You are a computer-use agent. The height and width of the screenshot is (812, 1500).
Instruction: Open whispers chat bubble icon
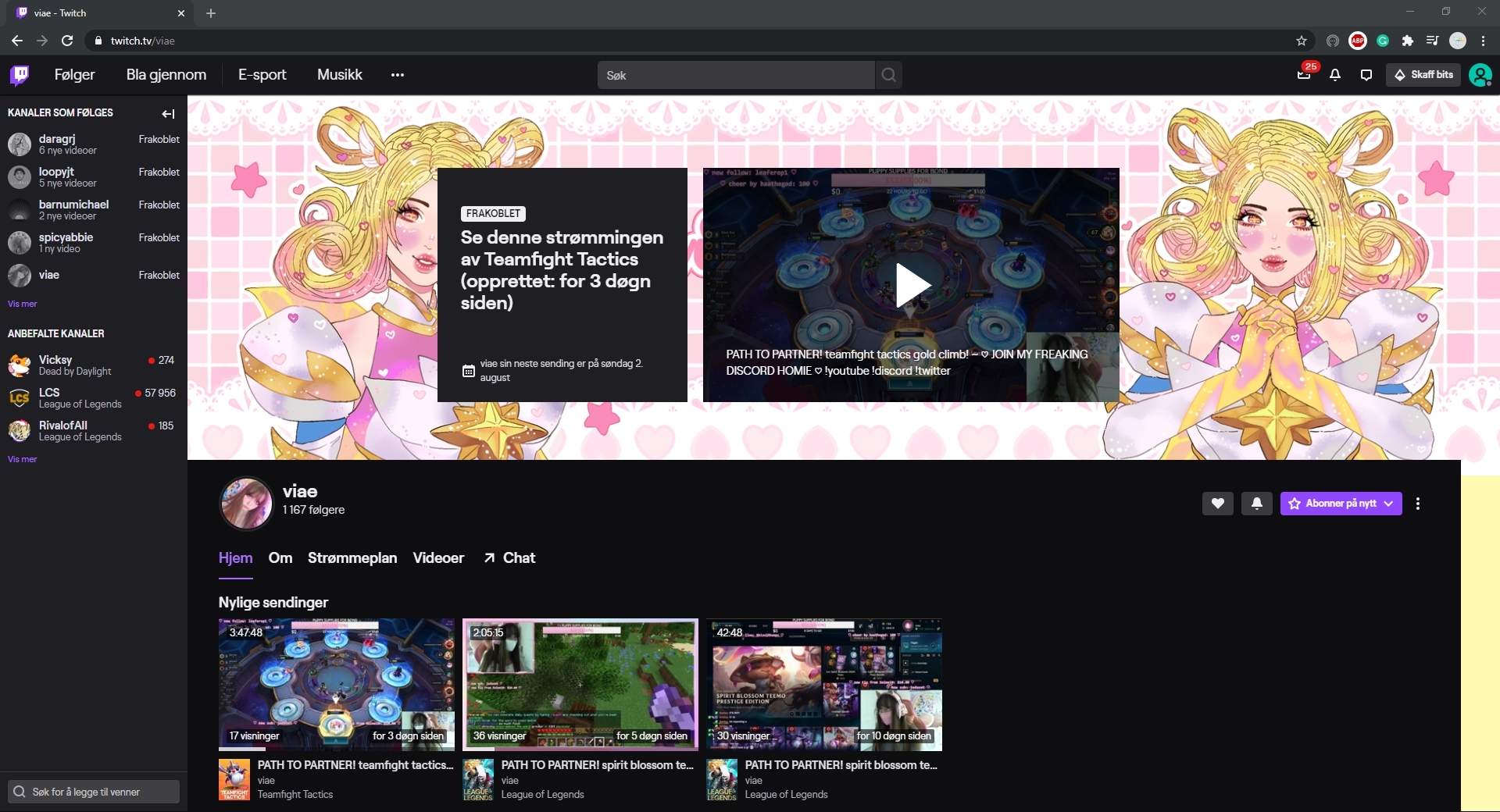[1366, 75]
